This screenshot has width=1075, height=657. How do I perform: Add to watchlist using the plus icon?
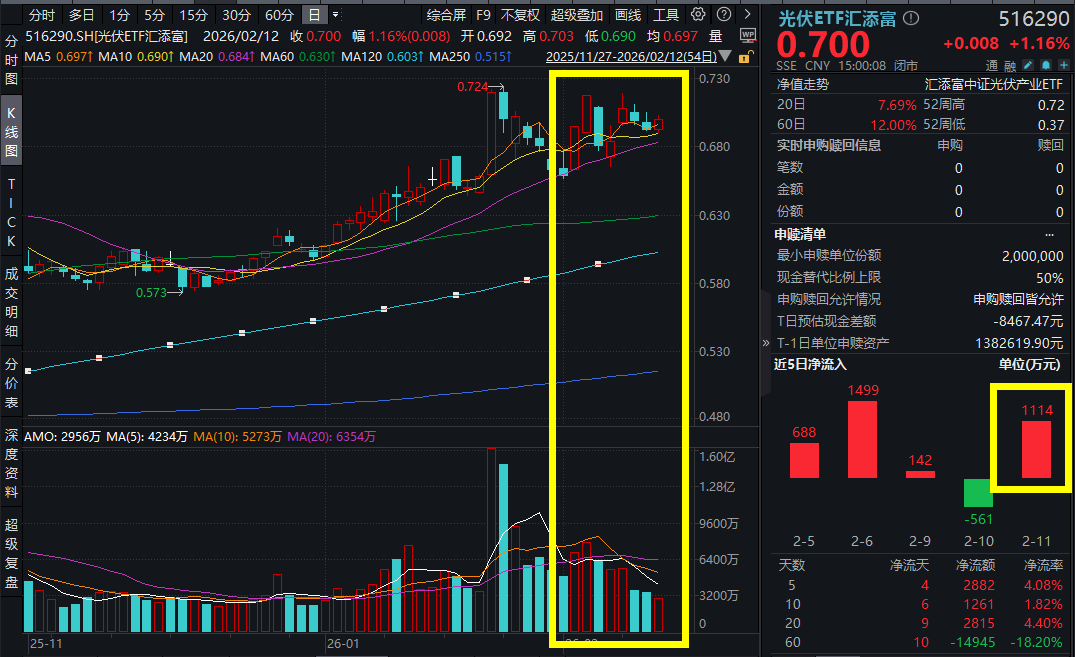1065,63
